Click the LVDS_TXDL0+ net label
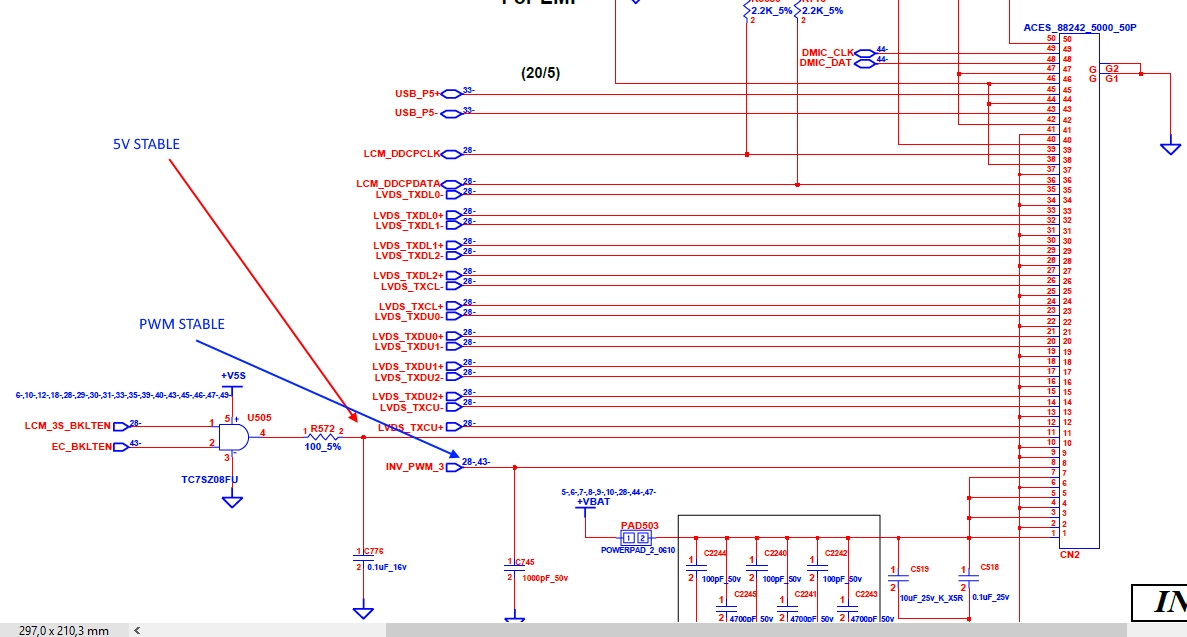Image resolution: width=1187 pixels, height=637 pixels. pyautogui.click(x=409, y=216)
